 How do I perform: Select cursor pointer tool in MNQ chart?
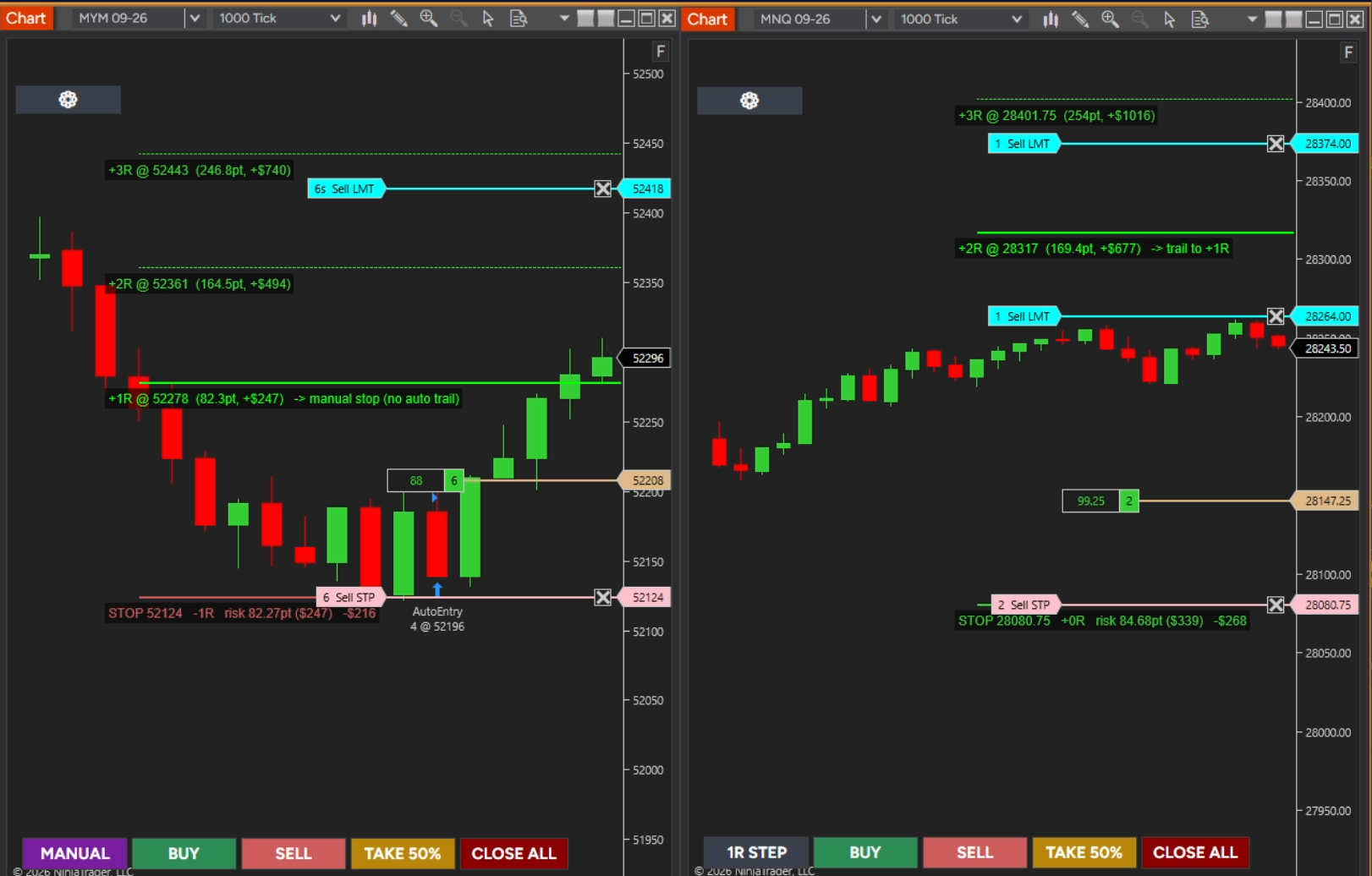coord(1170,19)
